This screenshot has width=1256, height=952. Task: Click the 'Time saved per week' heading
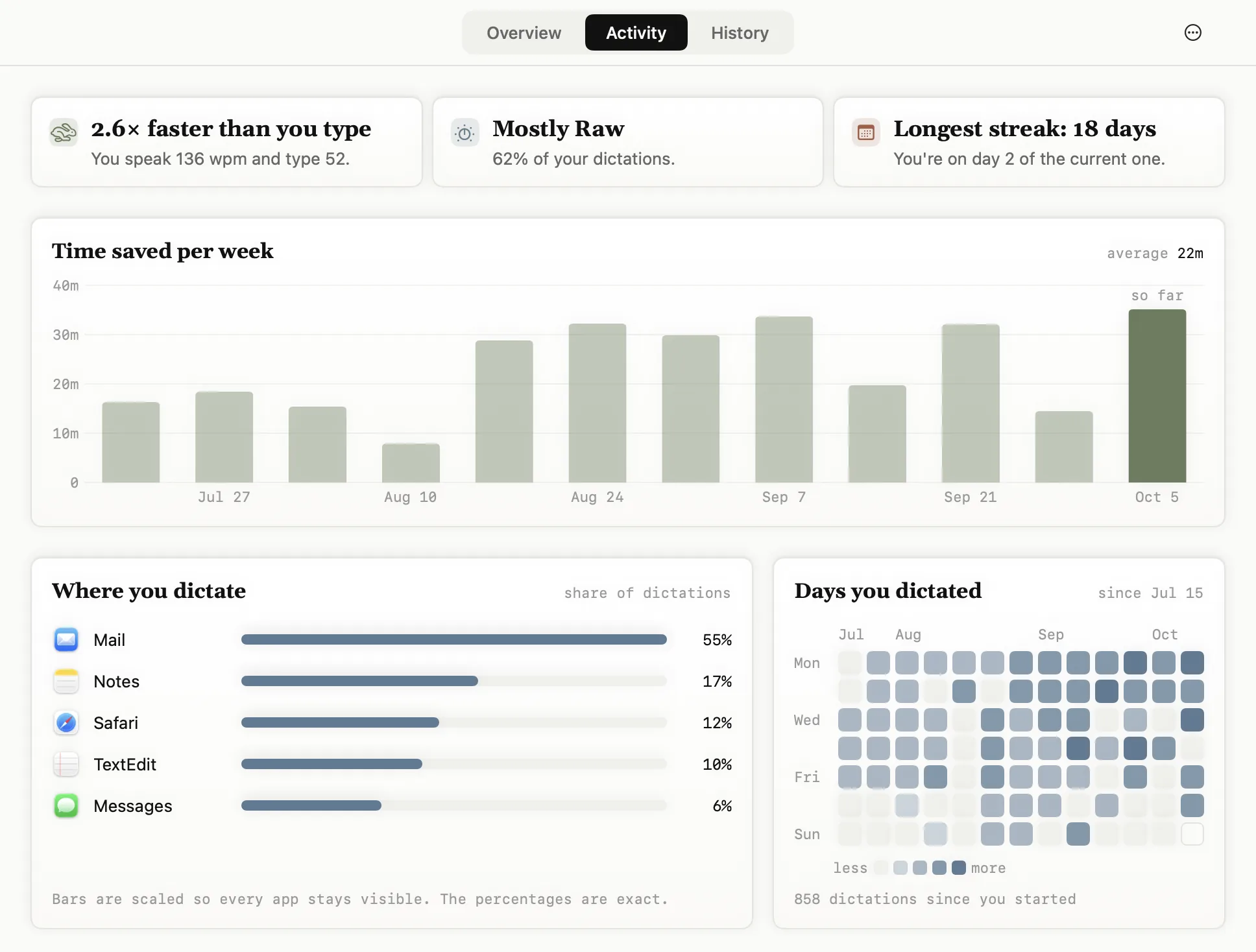pyautogui.click(x=163, y=251)
